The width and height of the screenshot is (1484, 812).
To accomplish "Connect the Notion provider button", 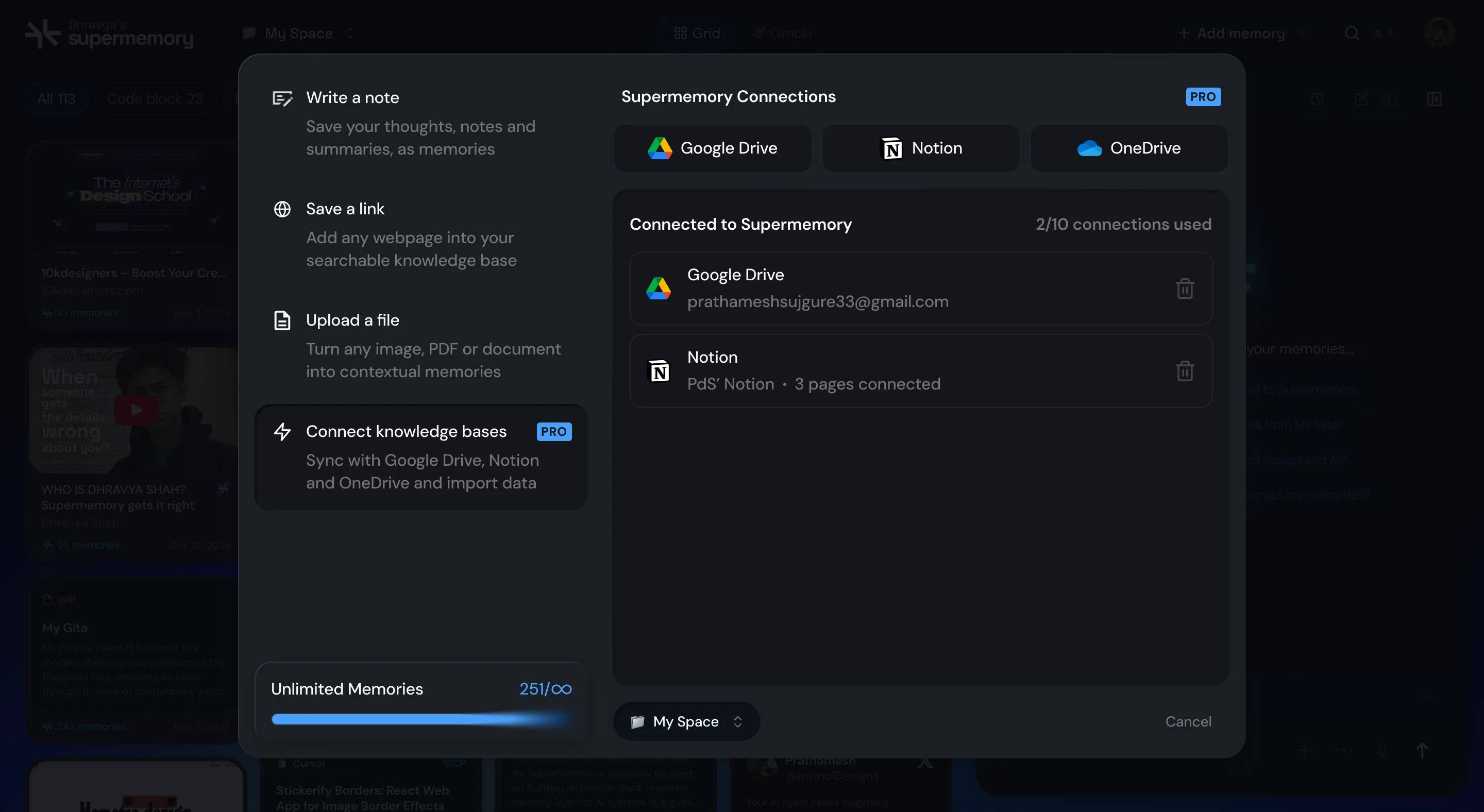I will click(x=921, y=148).
